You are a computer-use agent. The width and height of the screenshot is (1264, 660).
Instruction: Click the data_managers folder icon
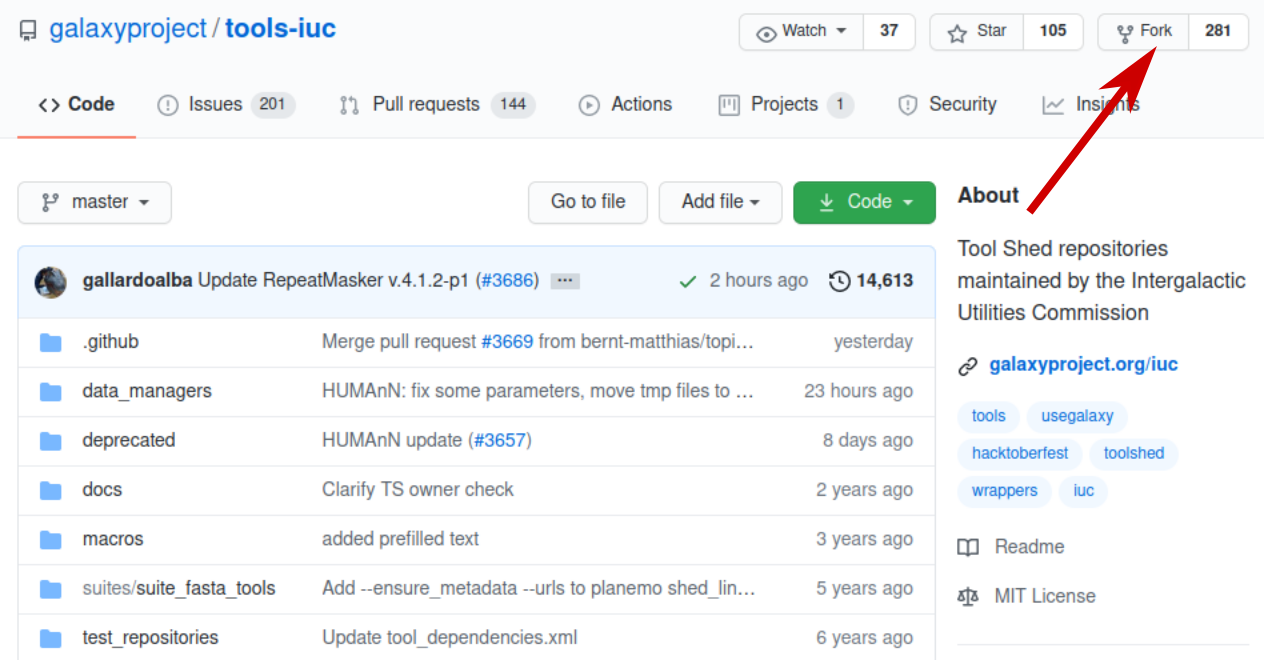point(51,392)
